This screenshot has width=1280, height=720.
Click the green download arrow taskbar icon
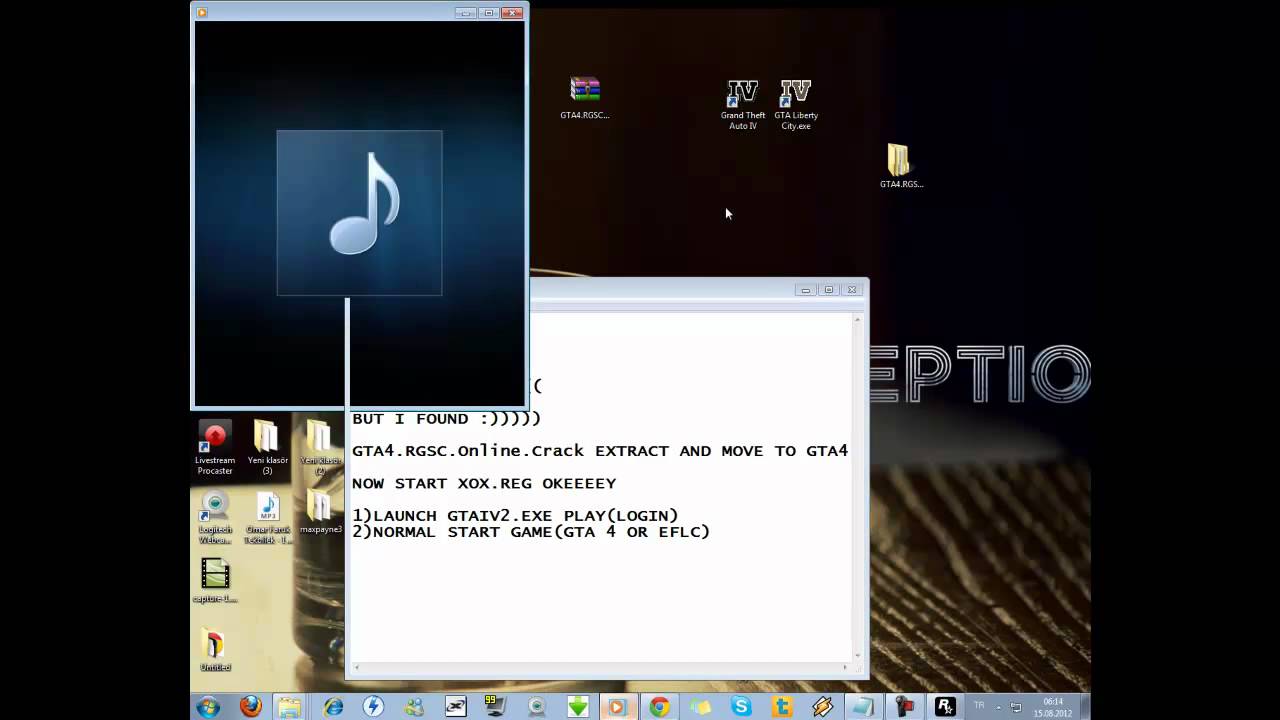point(578,707)
